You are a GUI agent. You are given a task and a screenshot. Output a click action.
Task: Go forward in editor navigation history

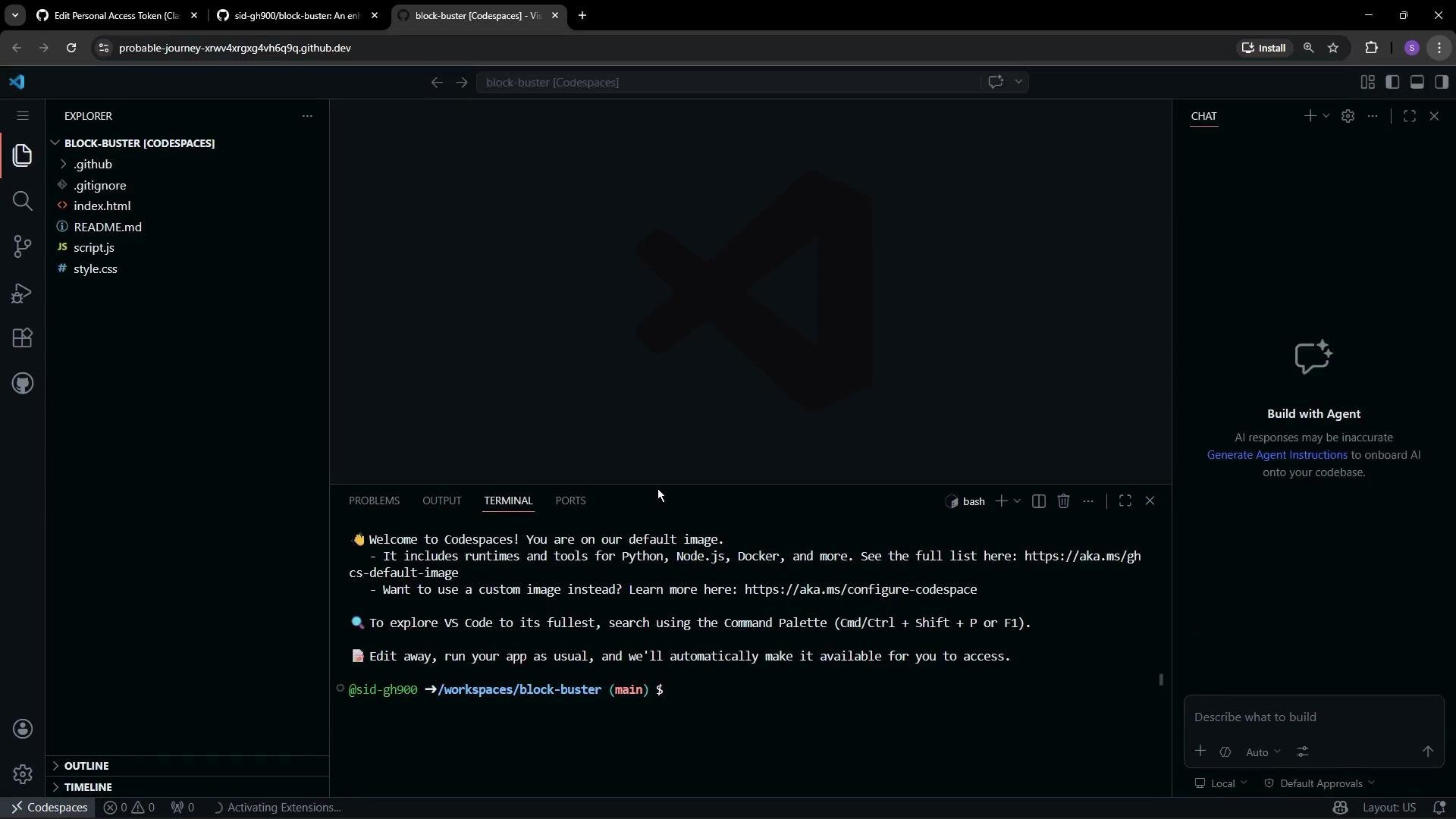(462, 82)
